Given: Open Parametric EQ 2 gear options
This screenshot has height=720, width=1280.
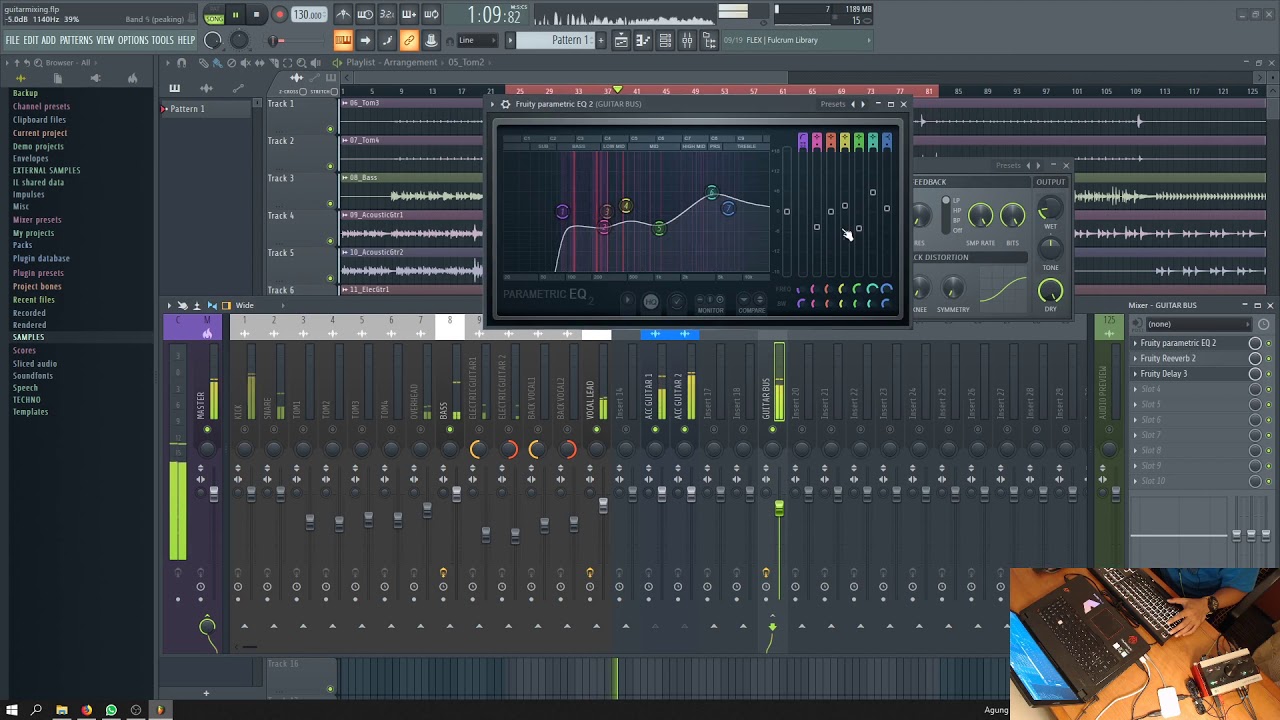Looking at the screenshot, I should tap(505, 104).
